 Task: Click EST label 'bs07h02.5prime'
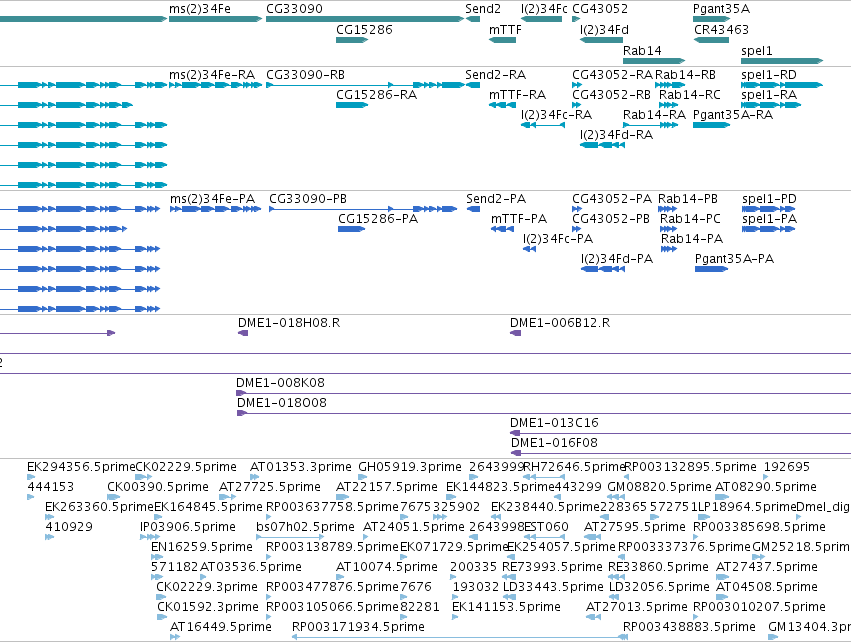pos(305,527)
